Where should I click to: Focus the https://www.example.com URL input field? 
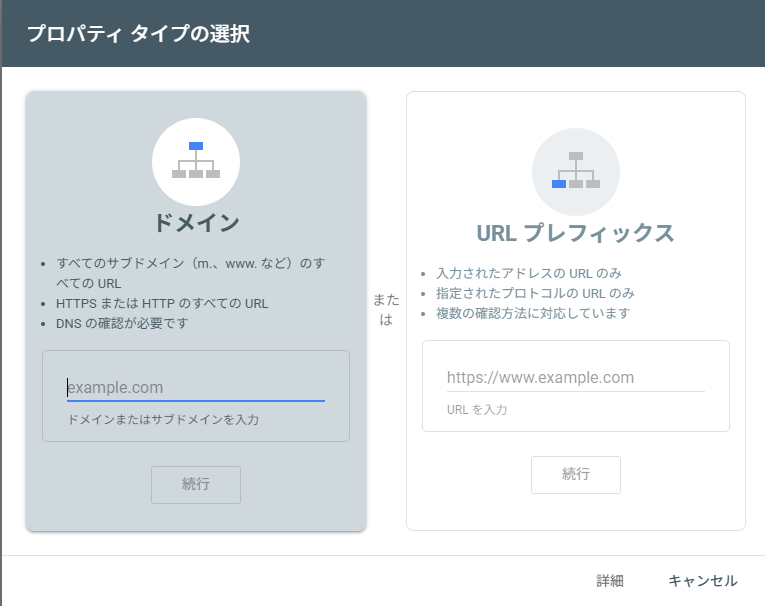[575, 378]
